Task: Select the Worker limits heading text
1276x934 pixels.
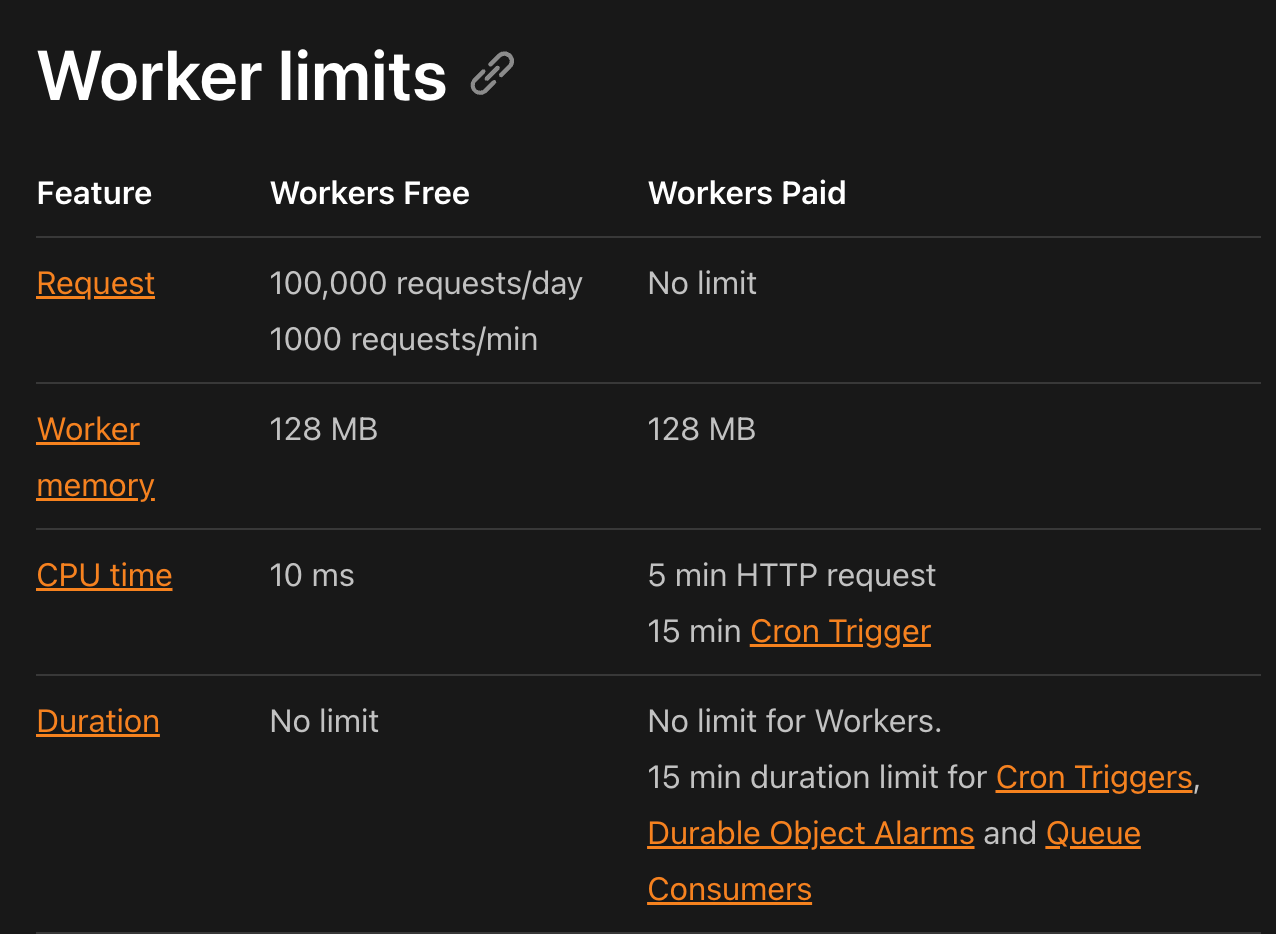Action: [x=242, y=75]
